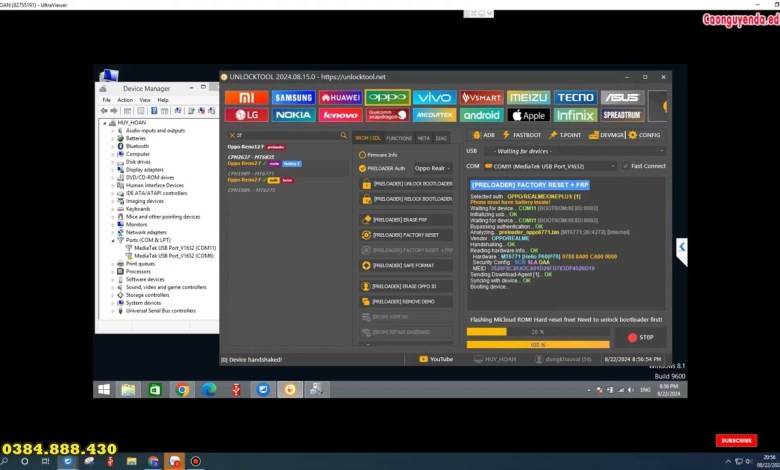This screenshot has width=780, height=470.
Task: Select the ASUS brand tile
Action: pyautogui.click(x=622, y=98)
